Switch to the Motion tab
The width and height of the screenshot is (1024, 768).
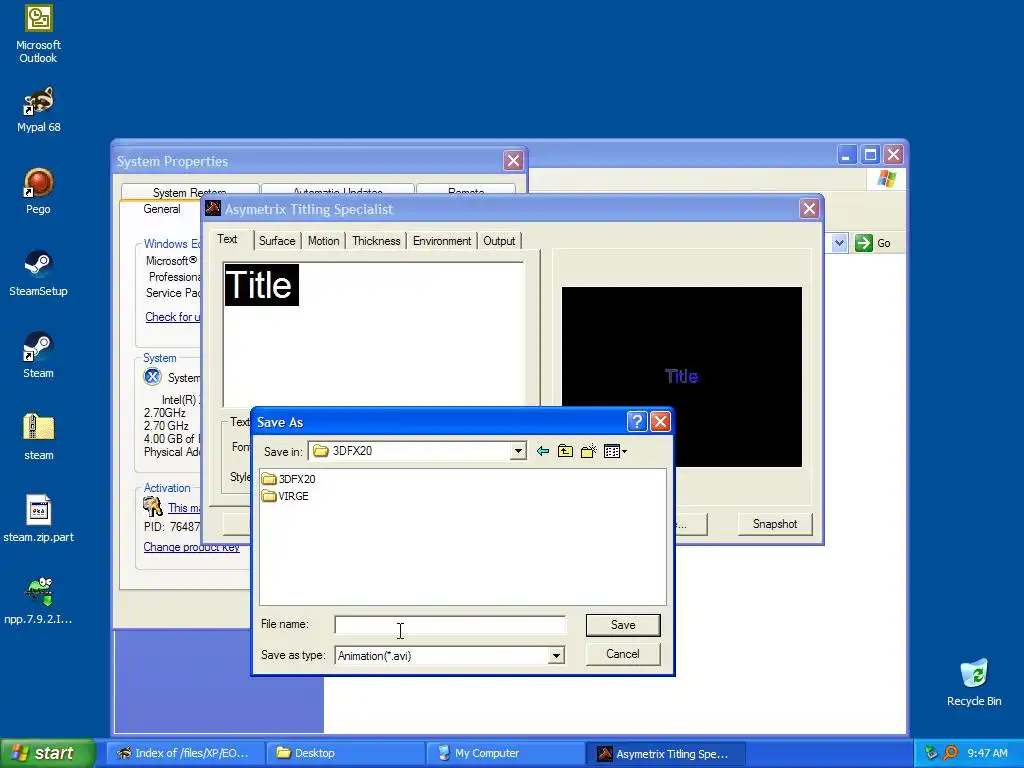click(323, 241)
